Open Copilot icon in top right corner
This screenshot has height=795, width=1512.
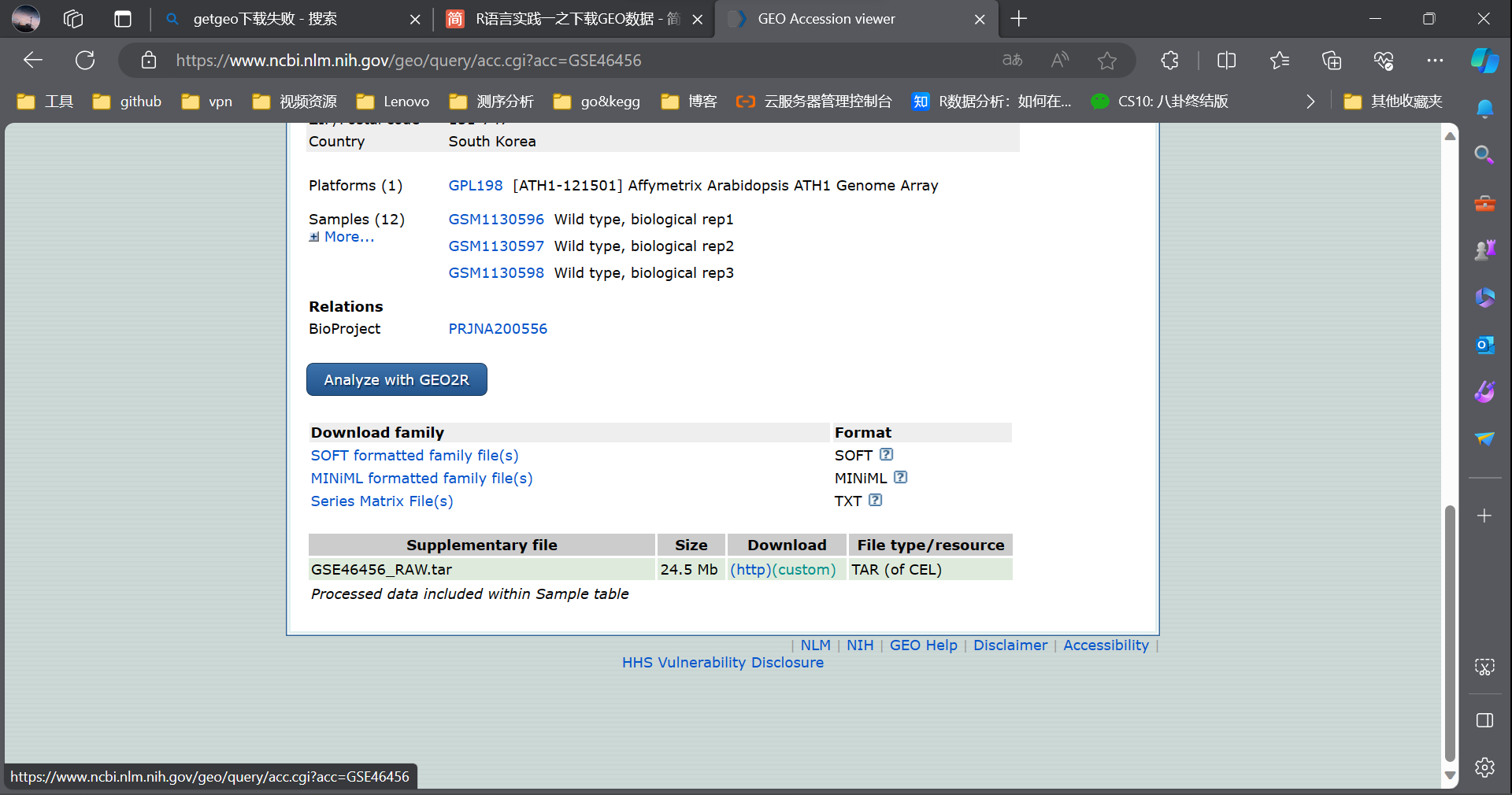pos(1484,61)
